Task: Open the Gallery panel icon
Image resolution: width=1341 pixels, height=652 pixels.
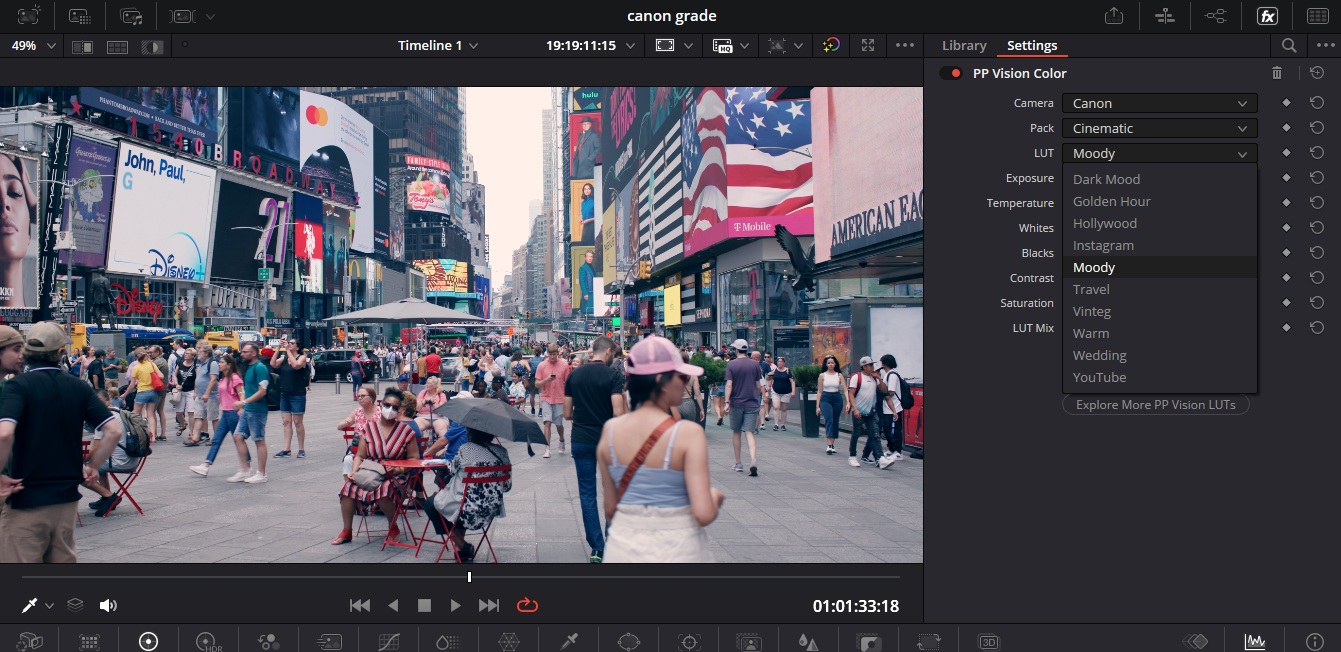Action: pos(29,16)
